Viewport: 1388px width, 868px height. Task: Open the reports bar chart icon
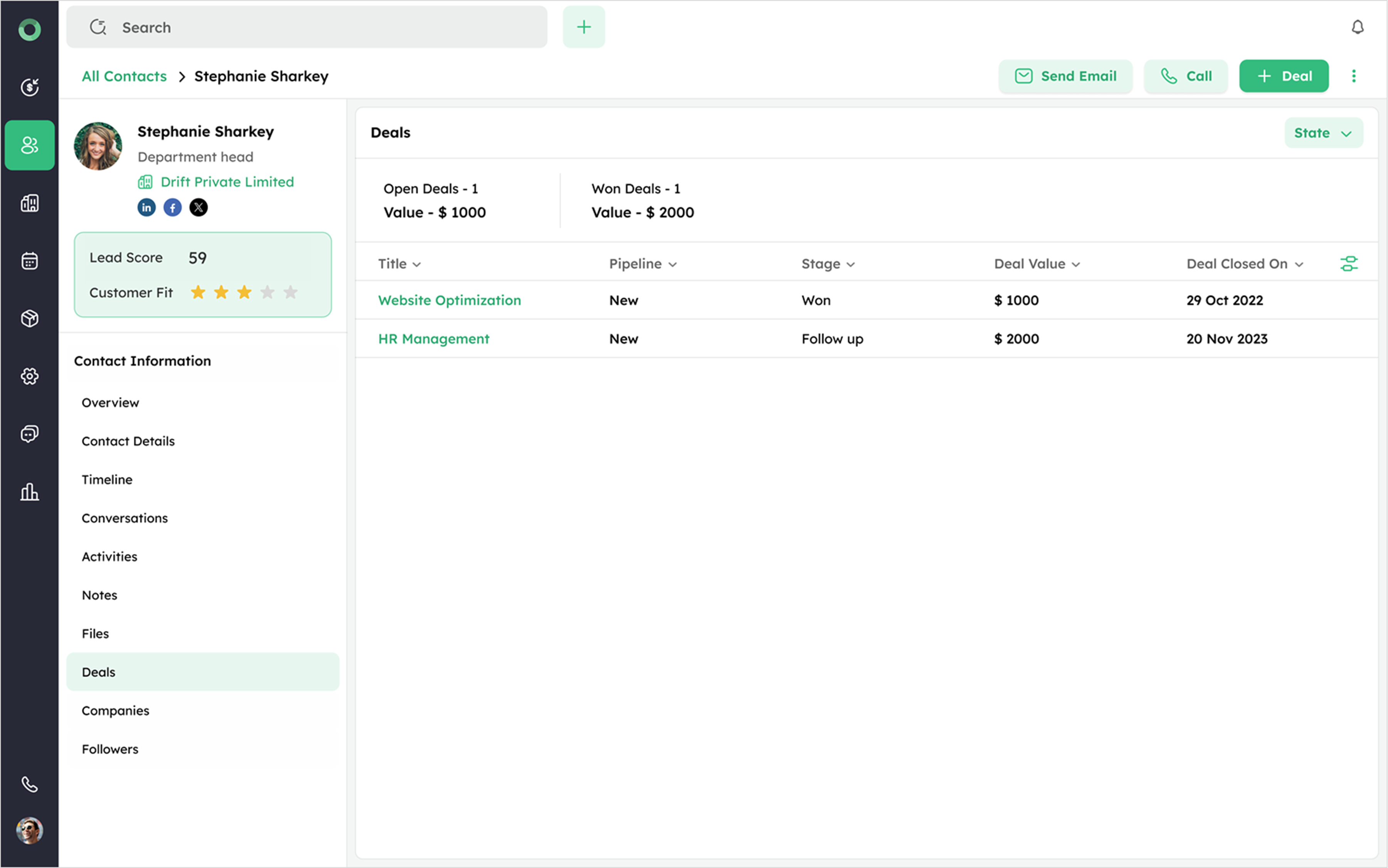click(x=29, y=492)
